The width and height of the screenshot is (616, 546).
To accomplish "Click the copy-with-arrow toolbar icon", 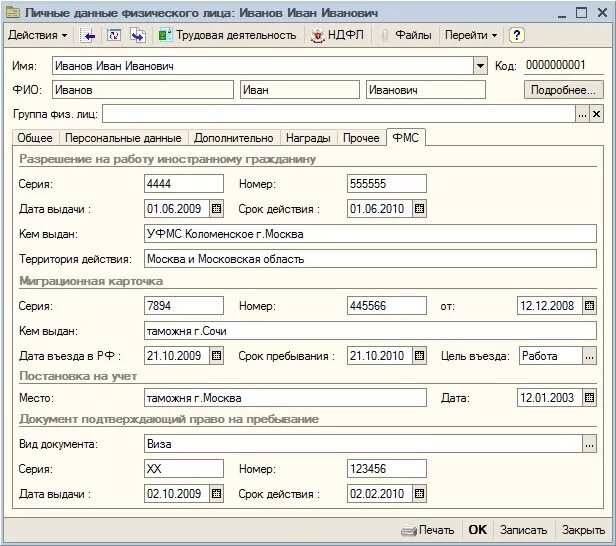I will click(138, 36).
